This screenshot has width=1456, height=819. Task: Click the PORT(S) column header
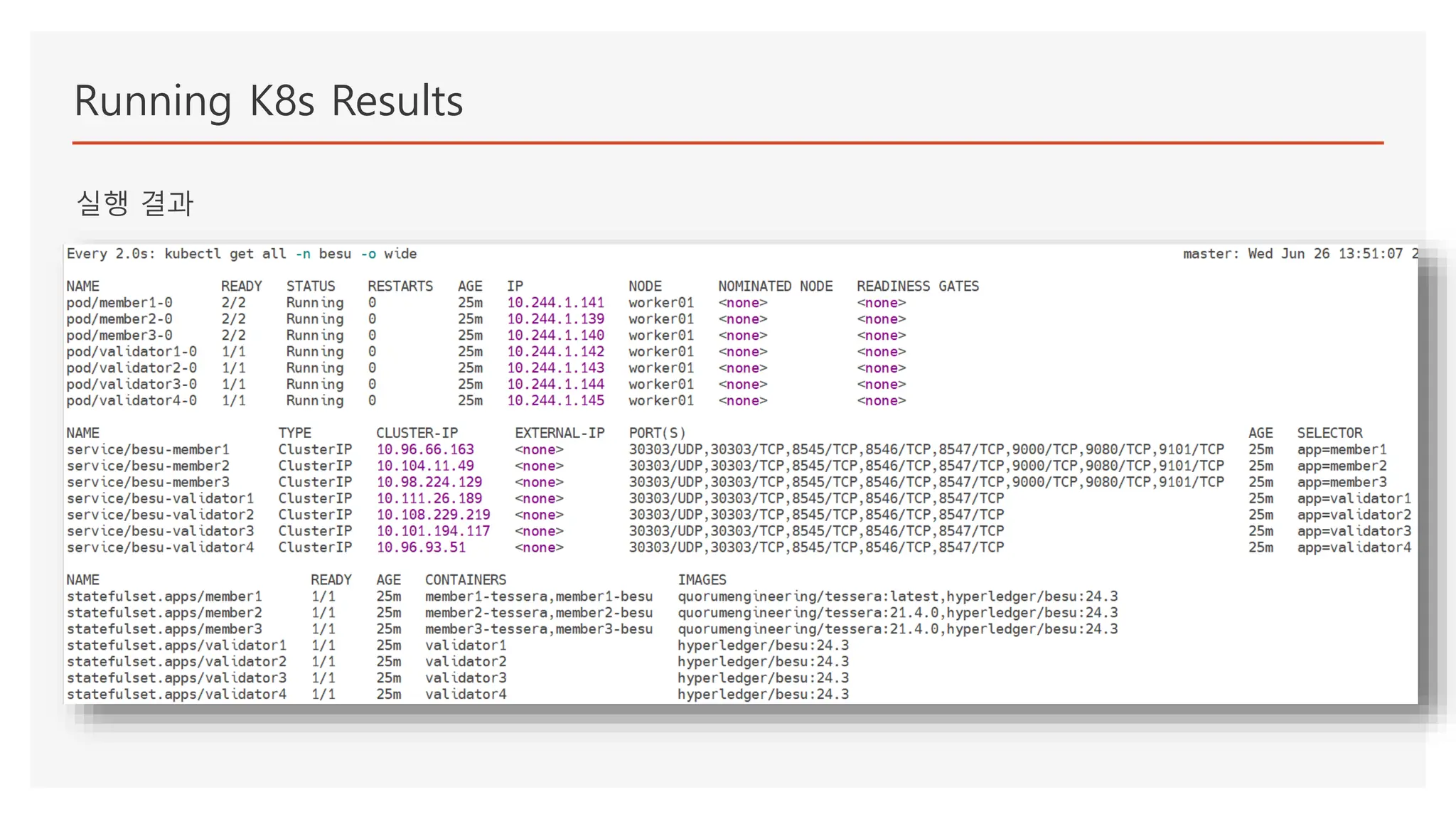(657, 434)
